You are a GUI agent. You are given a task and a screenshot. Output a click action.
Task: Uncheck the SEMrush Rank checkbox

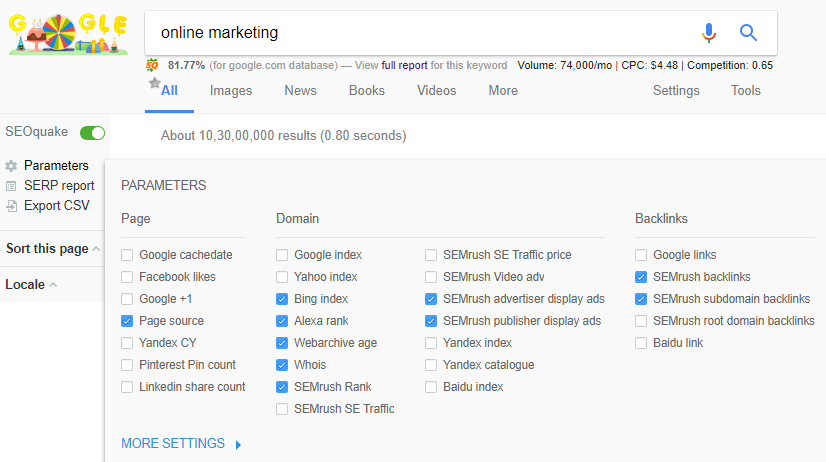coord(282,387)
